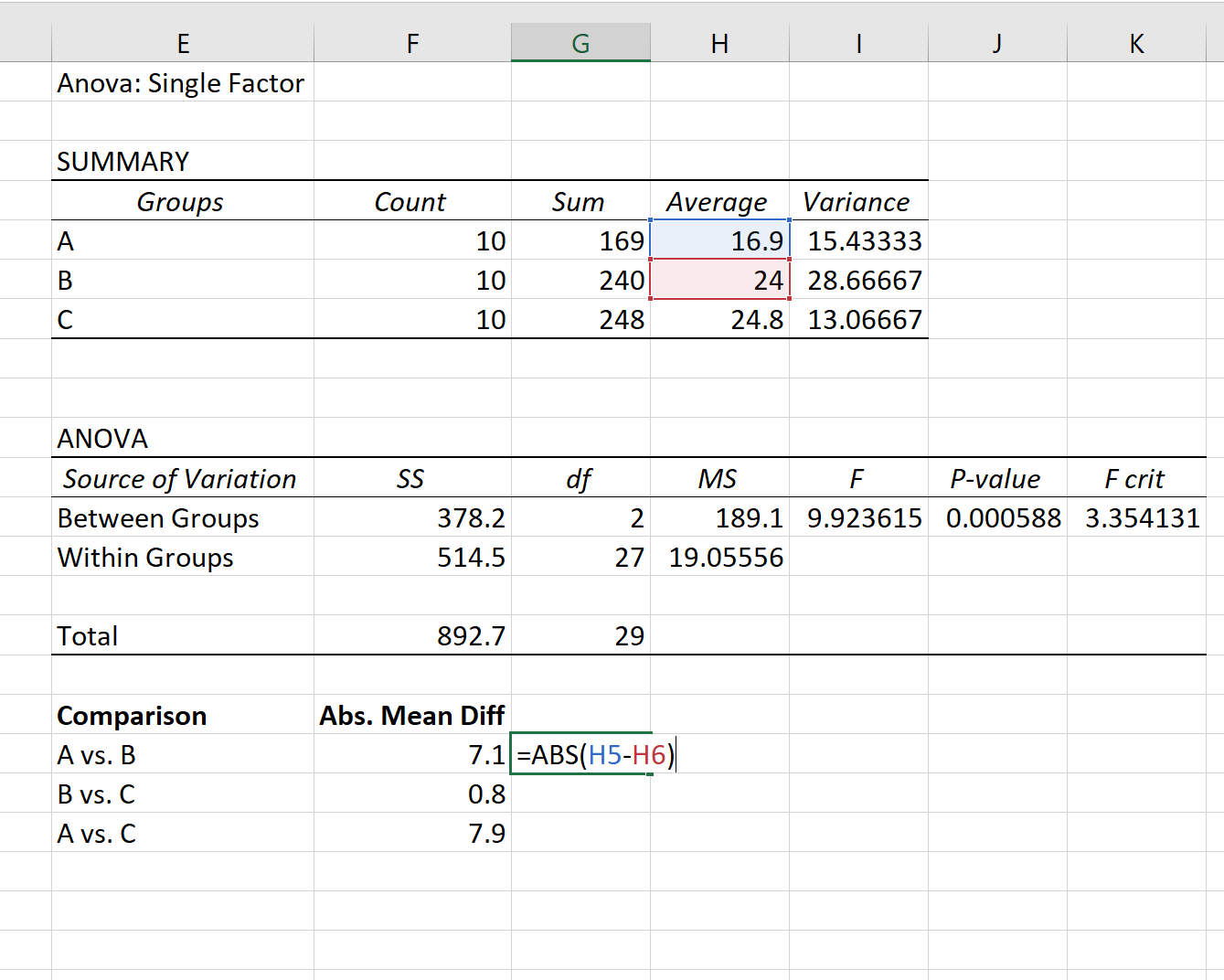Screen dimensions: 1224x980
Task: Select column header E
Action: (183, 42)
